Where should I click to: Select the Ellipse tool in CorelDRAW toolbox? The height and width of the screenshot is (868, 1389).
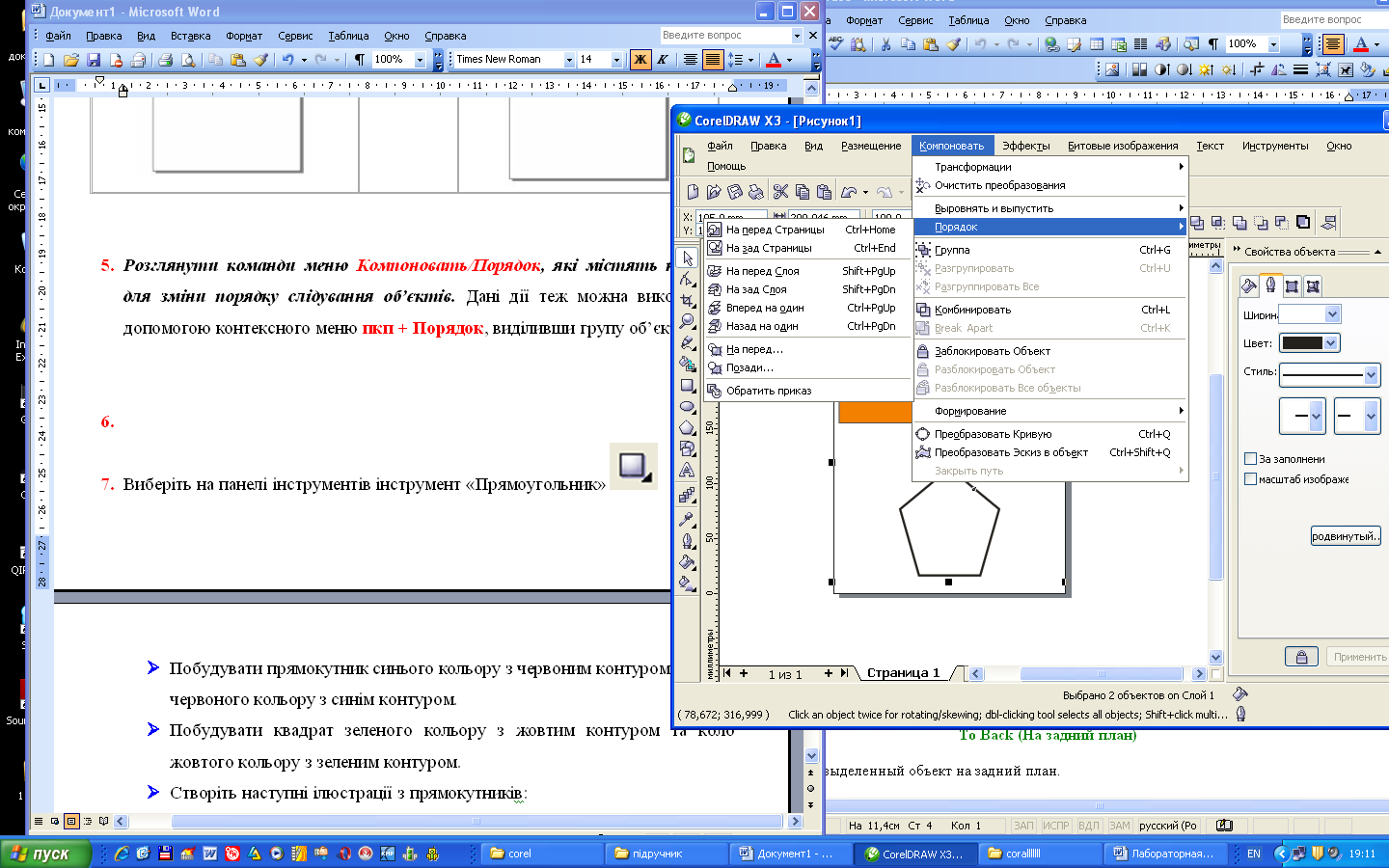(x=687, y=407)
